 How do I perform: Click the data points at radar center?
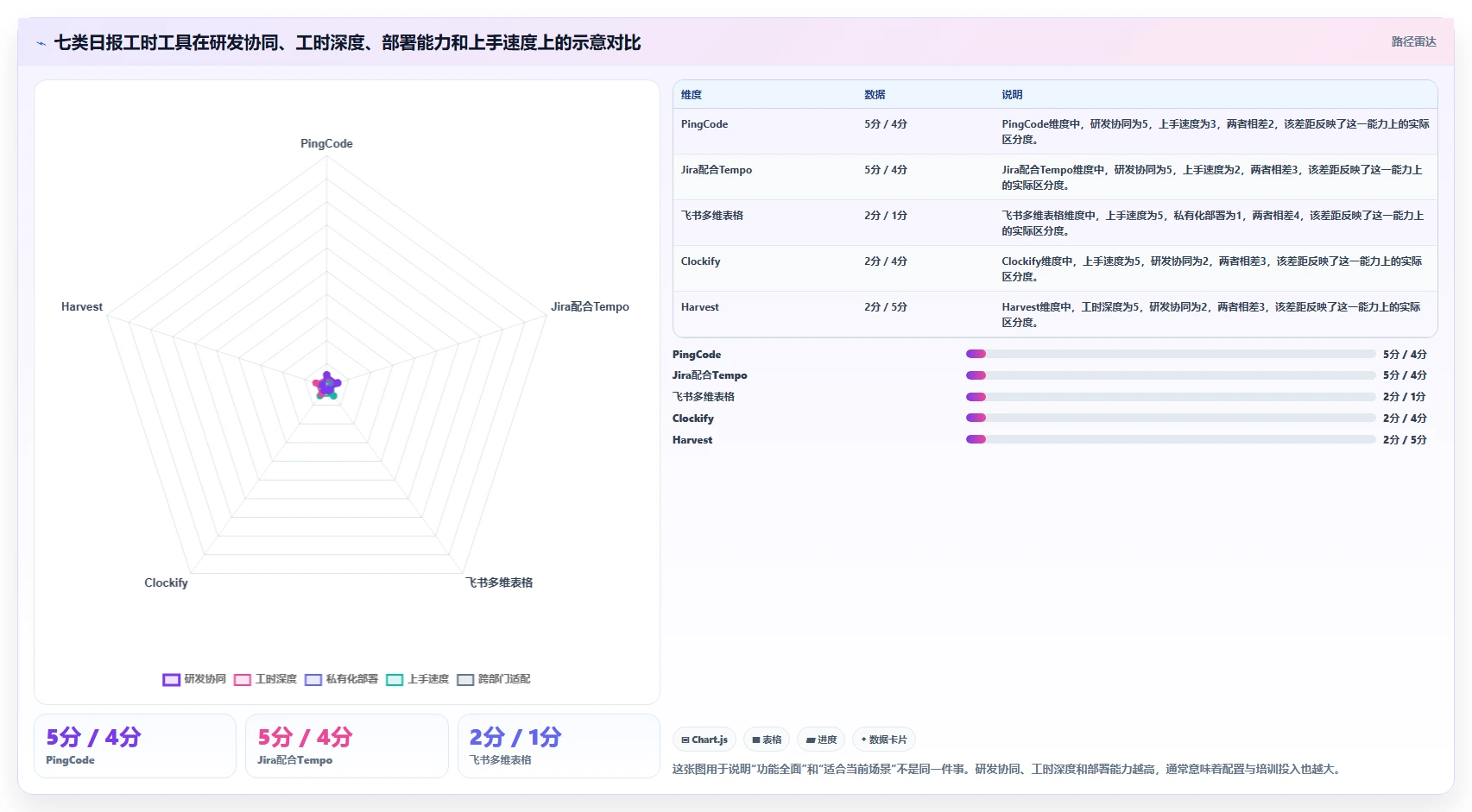coord(326,386)
